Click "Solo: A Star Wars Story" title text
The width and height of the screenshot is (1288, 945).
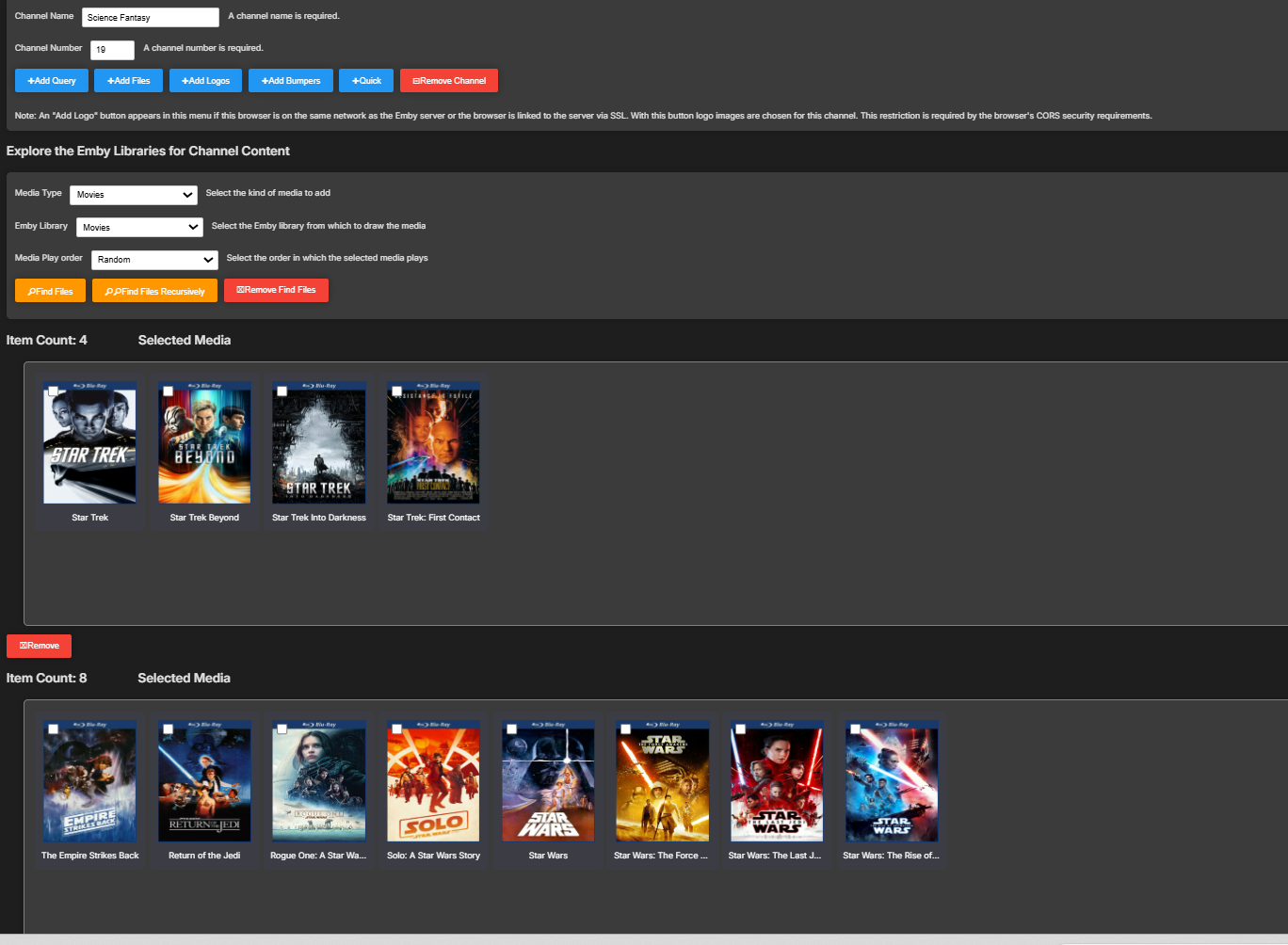[x=433, y=856]
